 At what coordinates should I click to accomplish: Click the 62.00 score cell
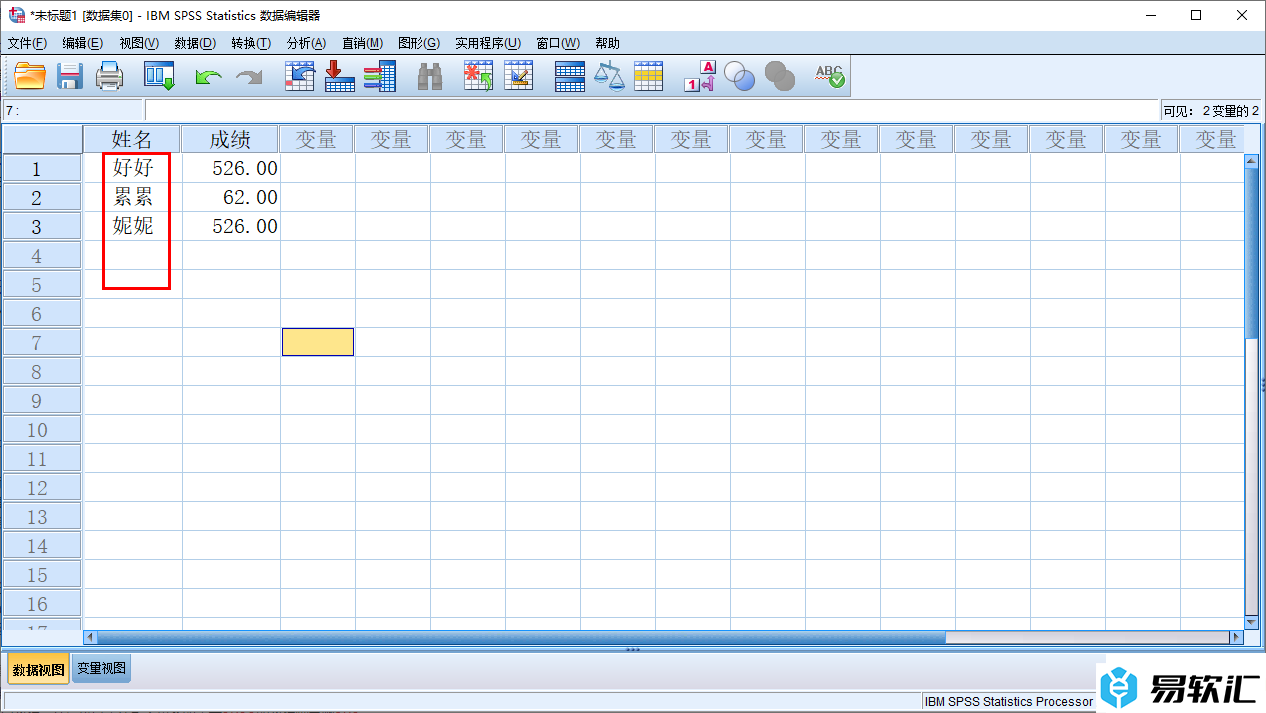(231, 197)
